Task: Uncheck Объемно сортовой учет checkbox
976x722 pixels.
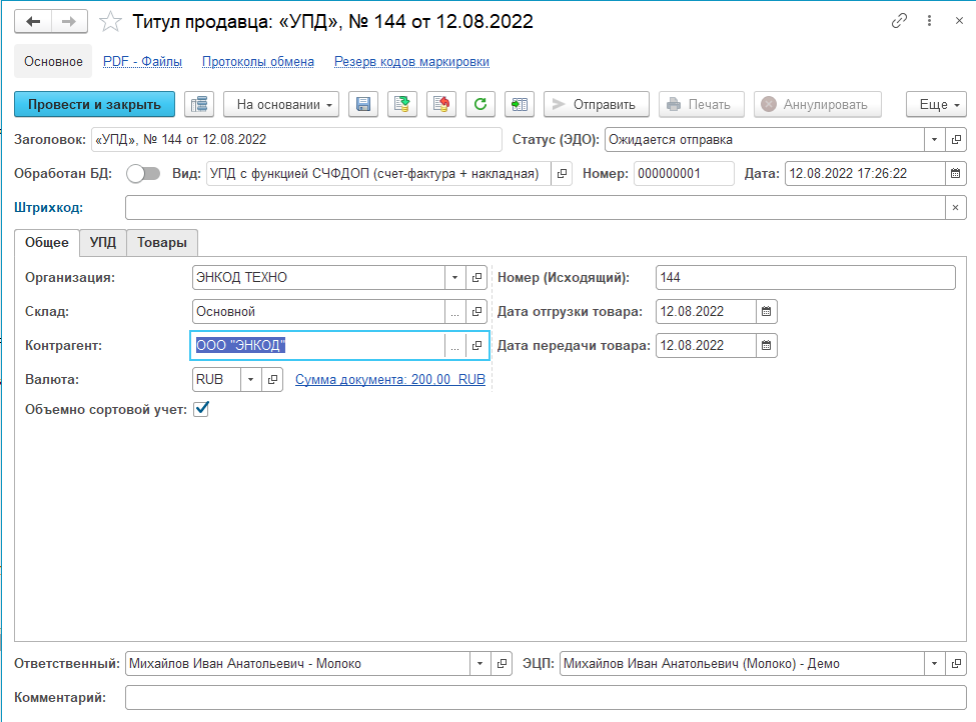Action: 201,409
